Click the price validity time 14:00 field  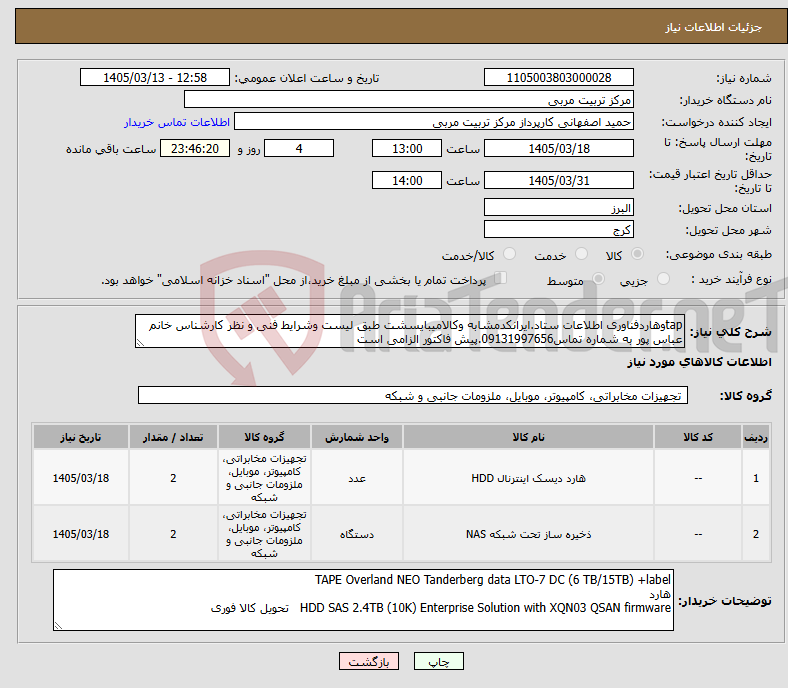[407, 180]
